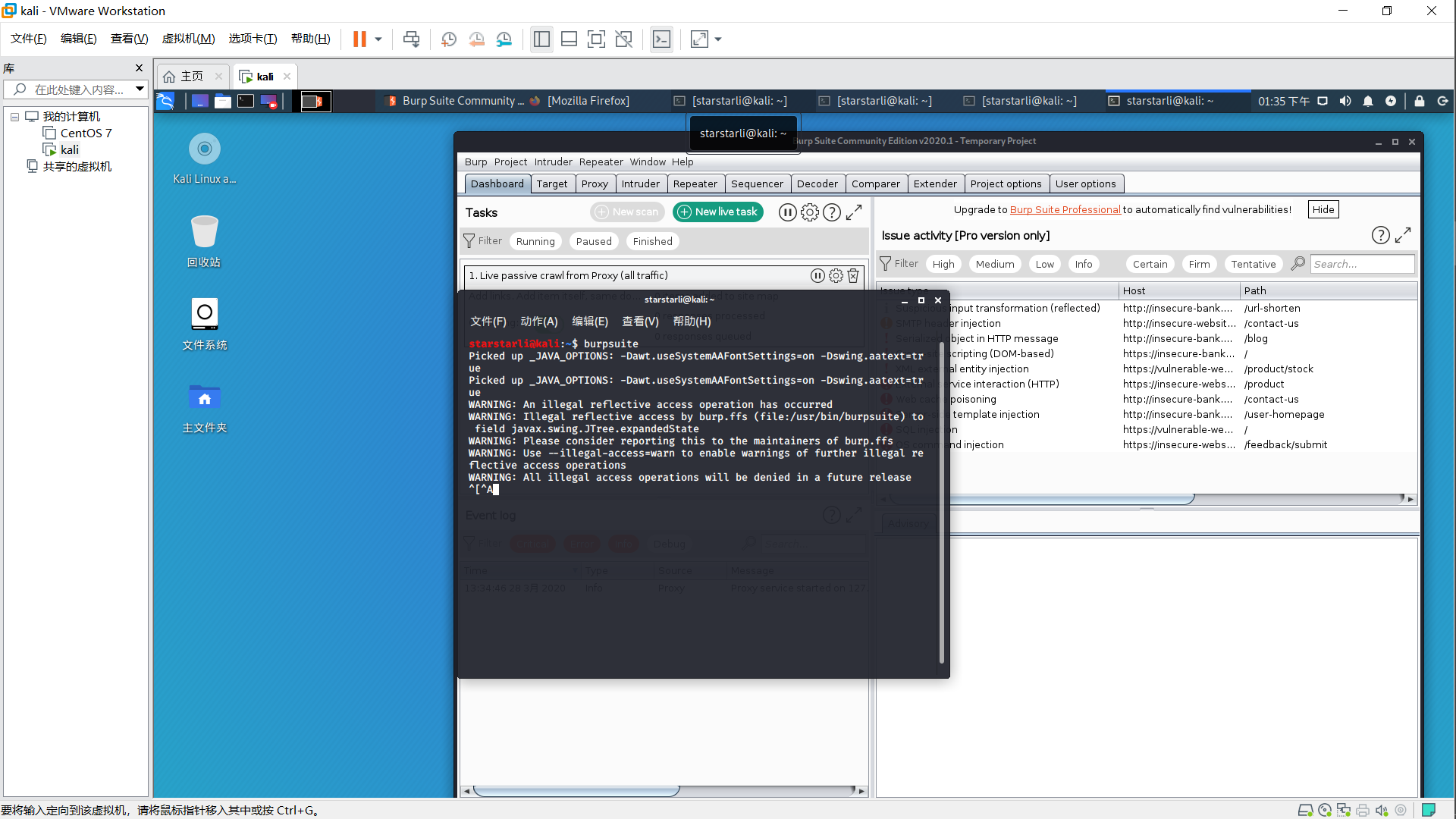Toggle the Finished task filter
The image size is (1456, 819).
point(652,242)
